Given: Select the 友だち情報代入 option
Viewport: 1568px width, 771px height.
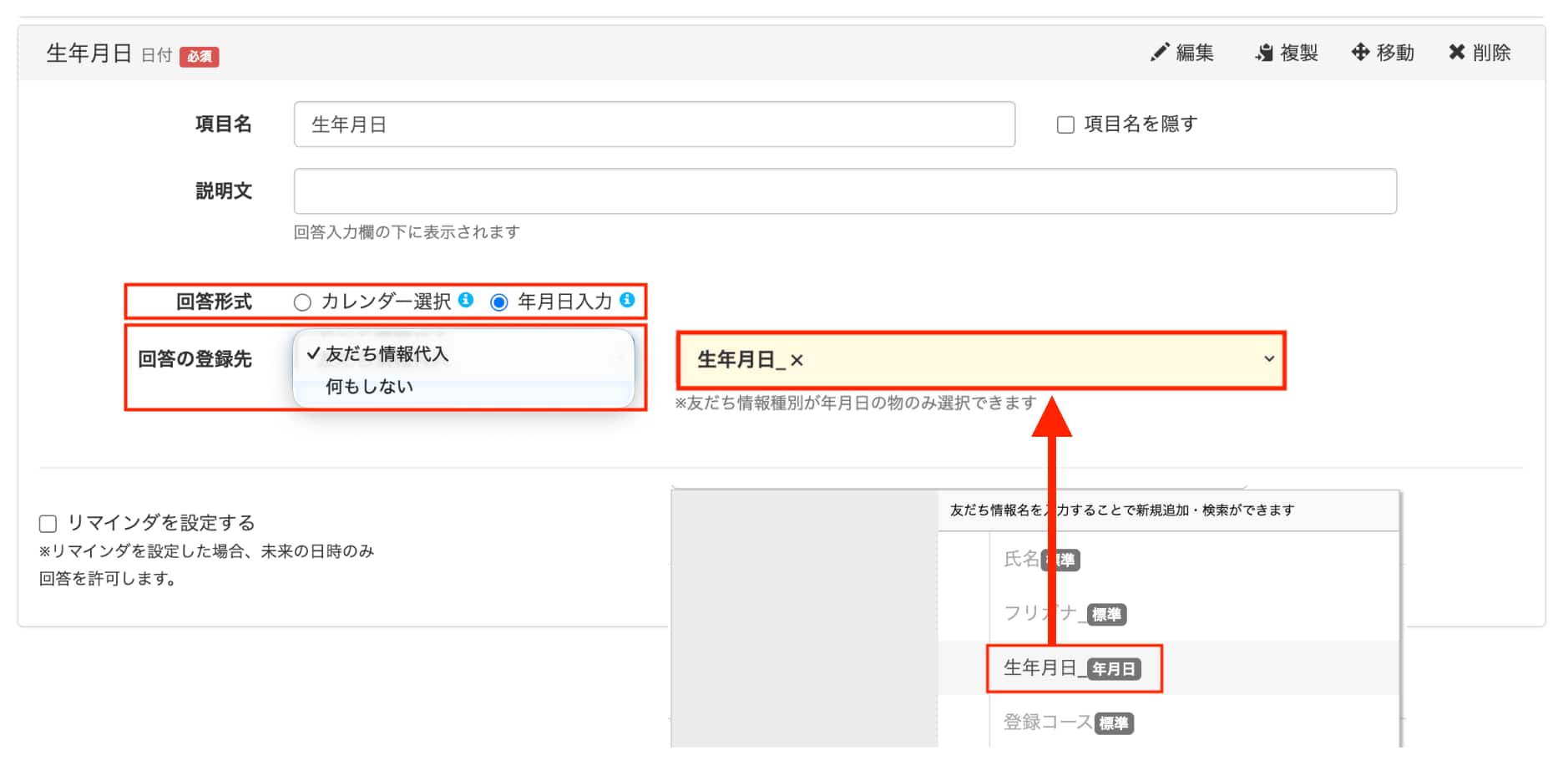Looking at the screenshot, I should point(388,353).
